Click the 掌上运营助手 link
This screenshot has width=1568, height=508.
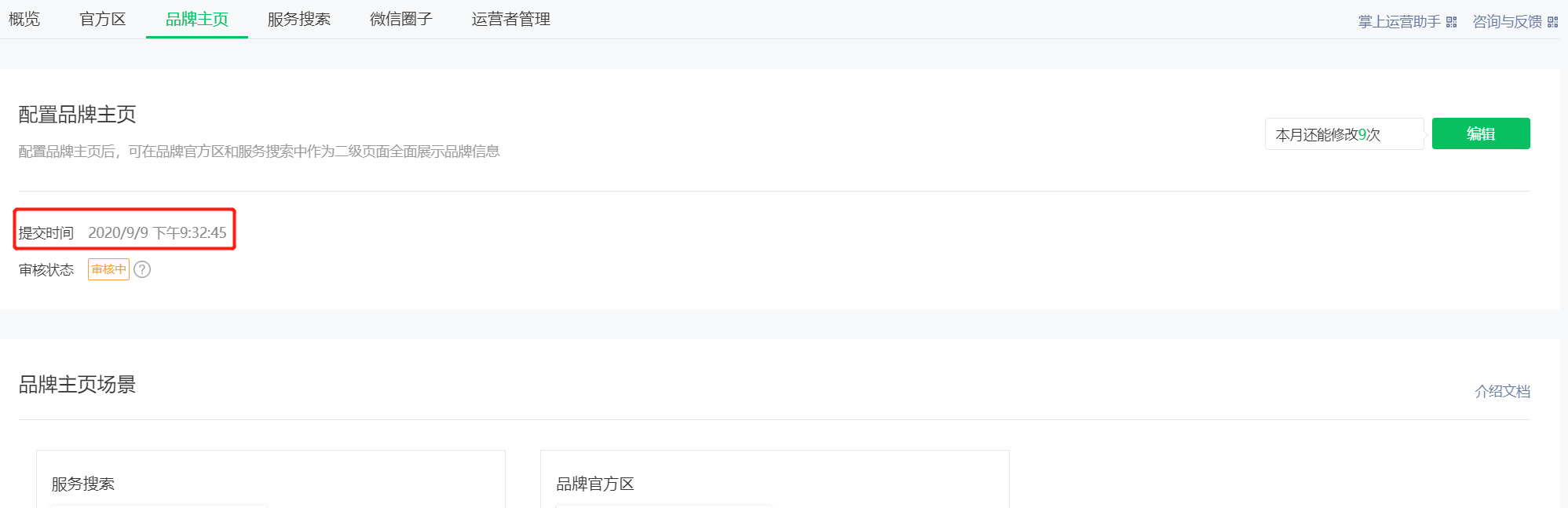coord(1399,22)
